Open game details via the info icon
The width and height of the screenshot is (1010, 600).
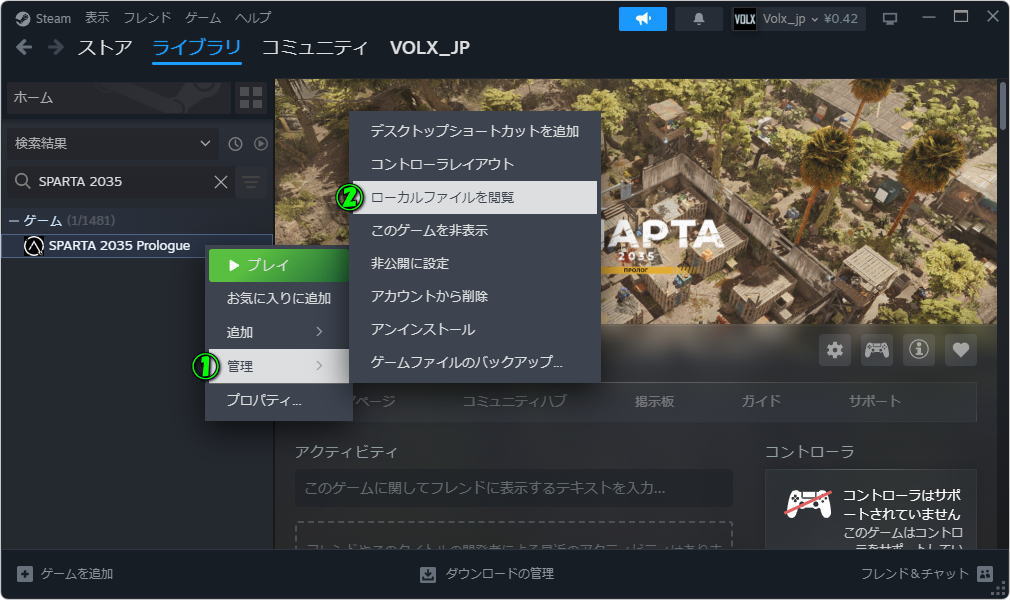918,350
